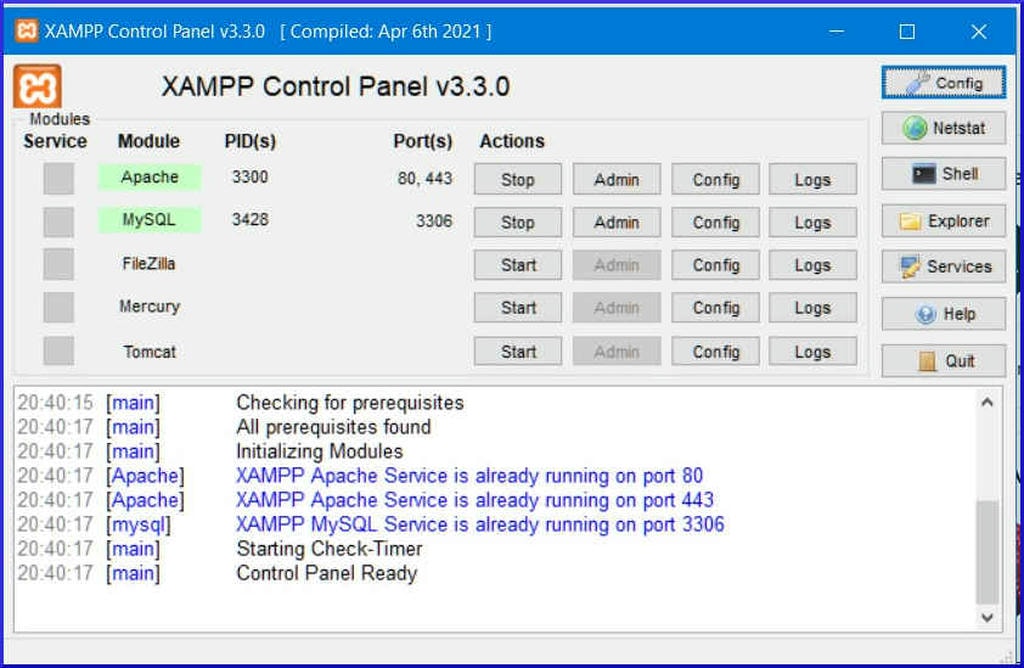This screenshot has width=1024, height=668.
Task: Select MySQL port 3306
Action: pyautogui.click(x=434, y=221)
